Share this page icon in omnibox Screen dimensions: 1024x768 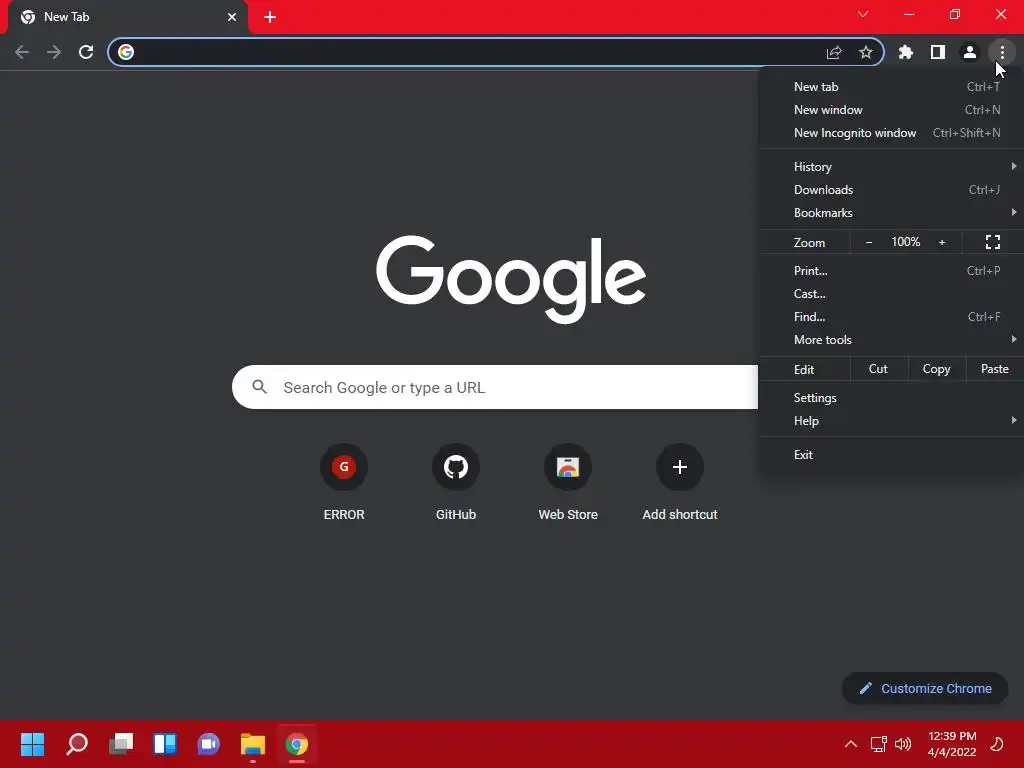click(834, 52)
